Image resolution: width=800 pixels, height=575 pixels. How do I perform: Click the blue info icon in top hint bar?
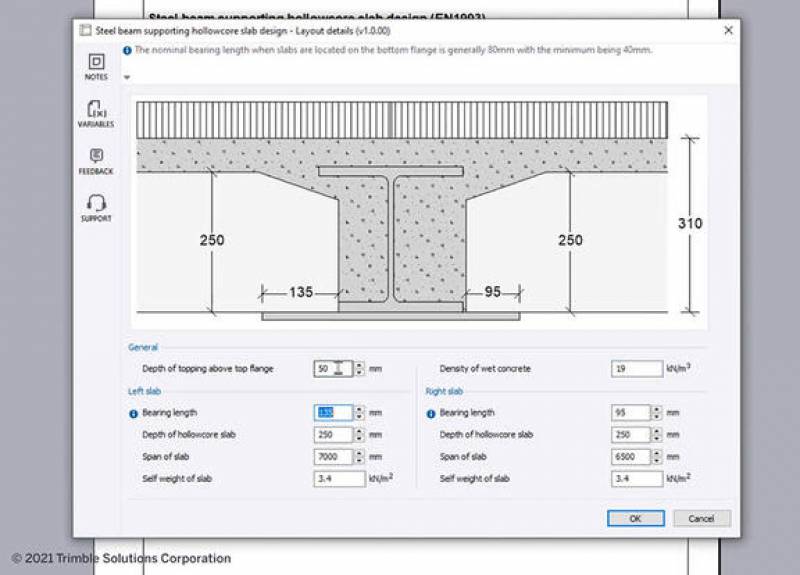point(127,49)
